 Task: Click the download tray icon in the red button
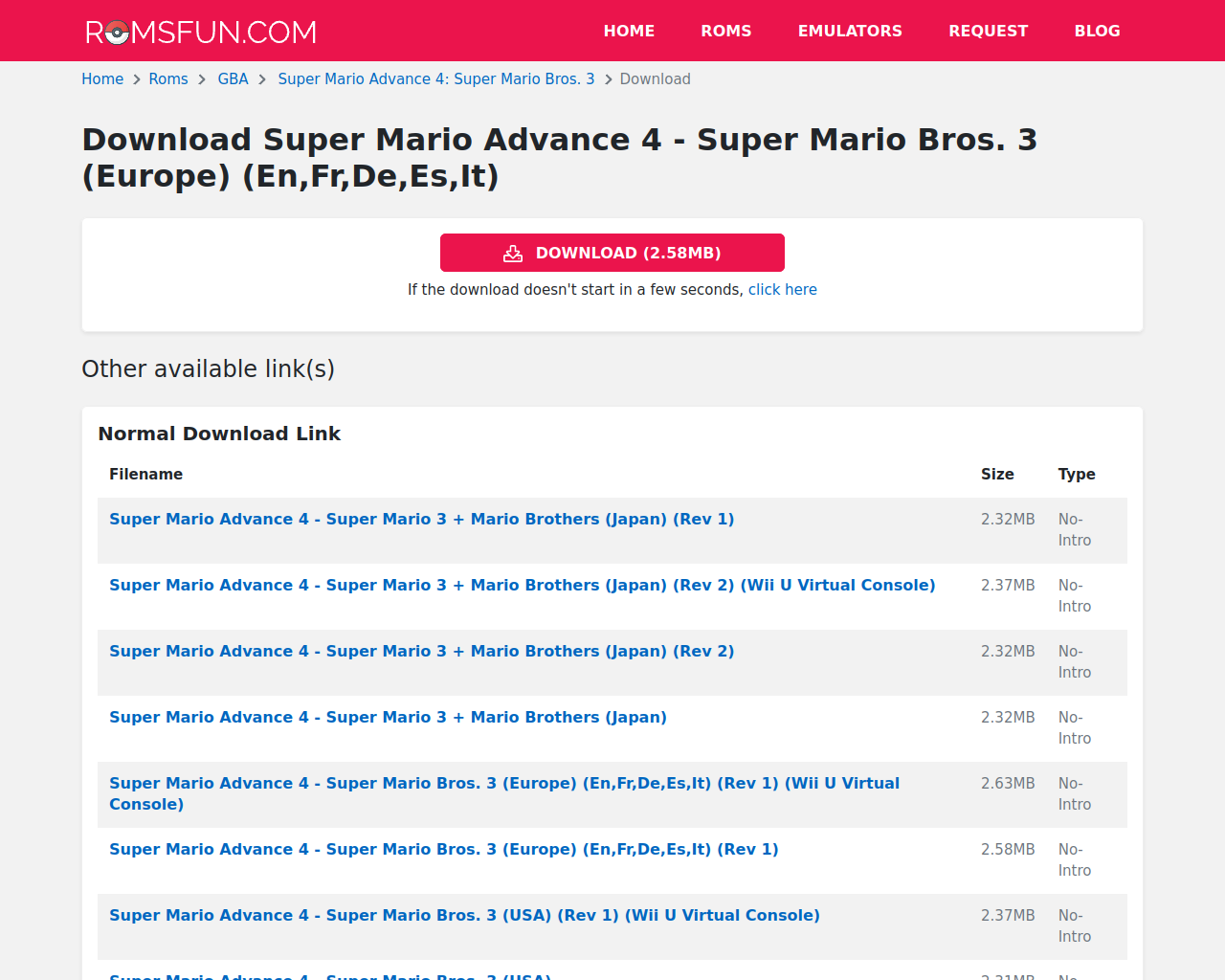[513, 254]
